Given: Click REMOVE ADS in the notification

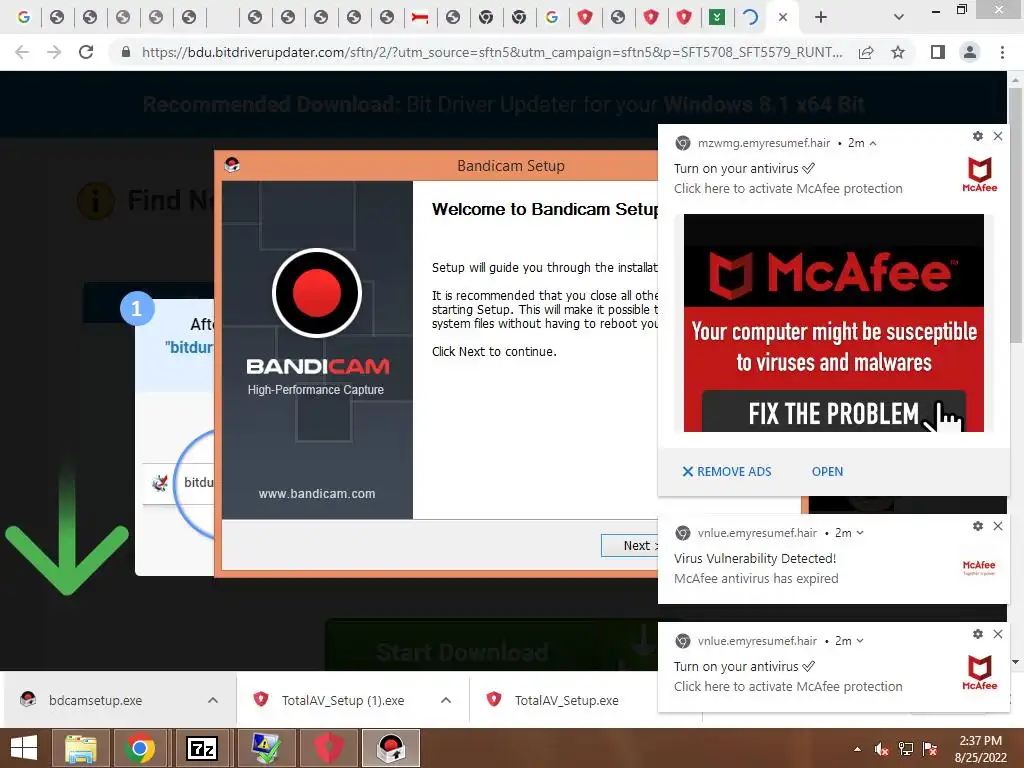Looking at the screenshot, I should pyautogui.click(x=727, y=472).
